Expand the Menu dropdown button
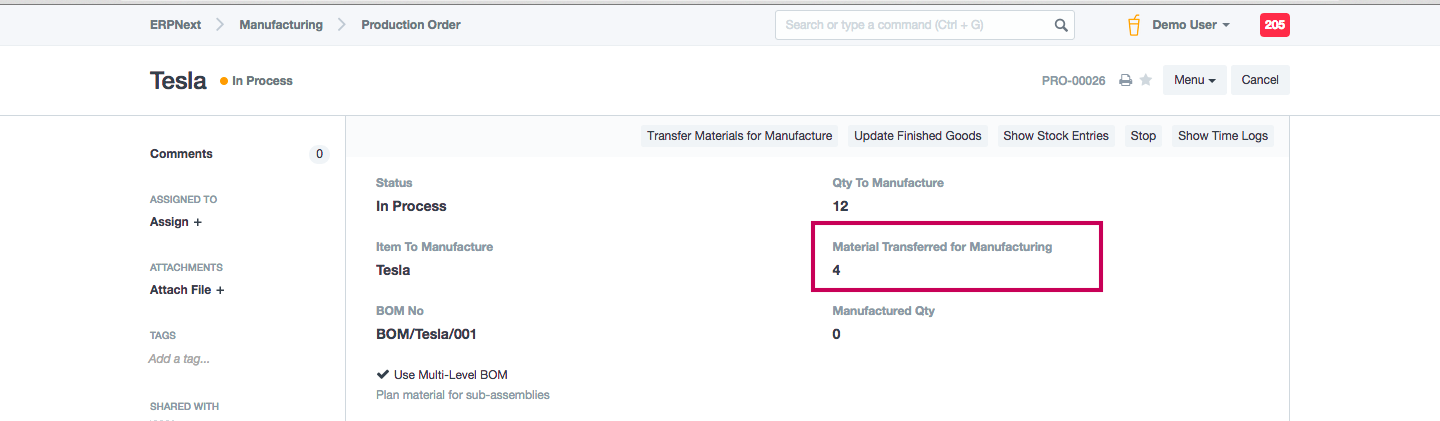The width and height of the screenshot is (1440, 421). [x=1194, y=80]
